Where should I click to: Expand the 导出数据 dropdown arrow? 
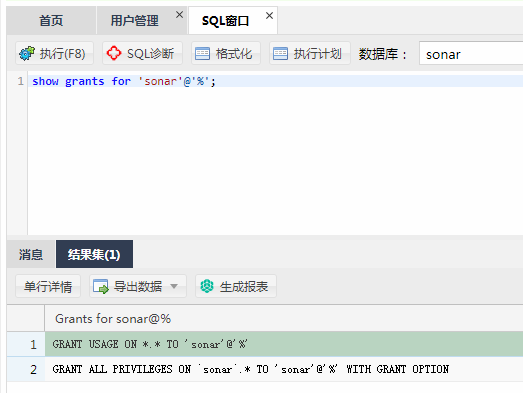click(x=174, y=286)
